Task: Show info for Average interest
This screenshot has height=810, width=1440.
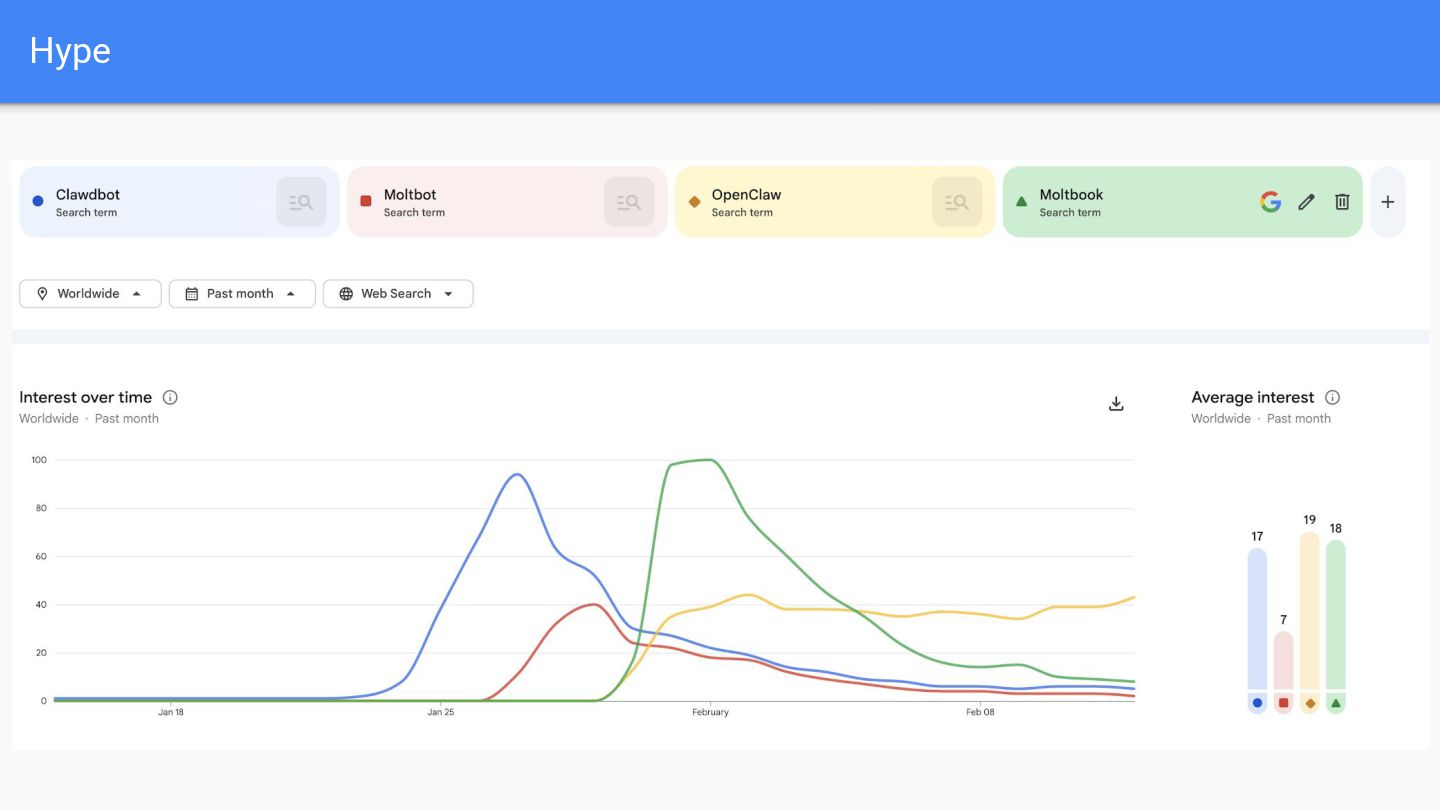Action: 1332,398
